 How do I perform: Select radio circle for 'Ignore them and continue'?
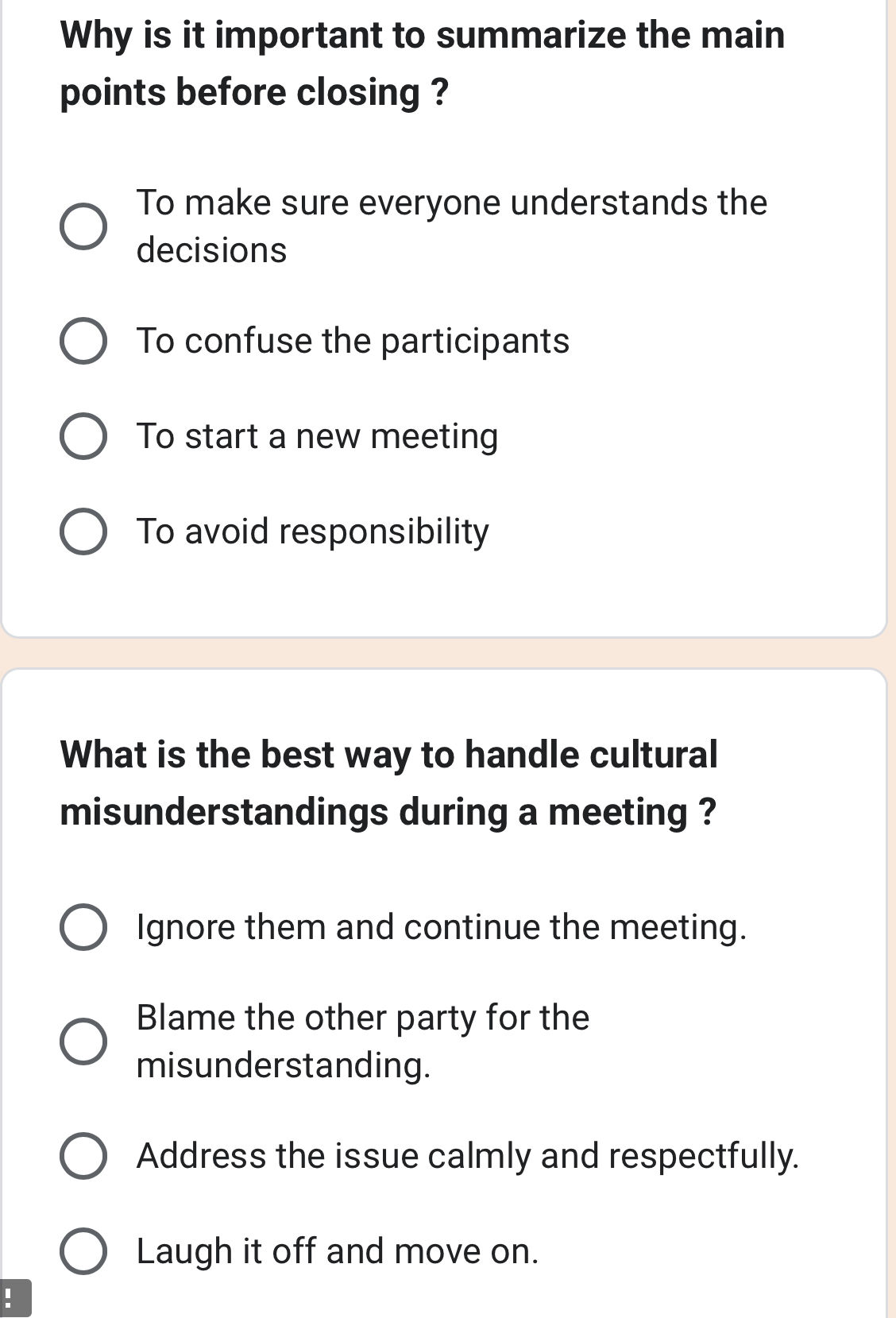click(x=83, y=927)
